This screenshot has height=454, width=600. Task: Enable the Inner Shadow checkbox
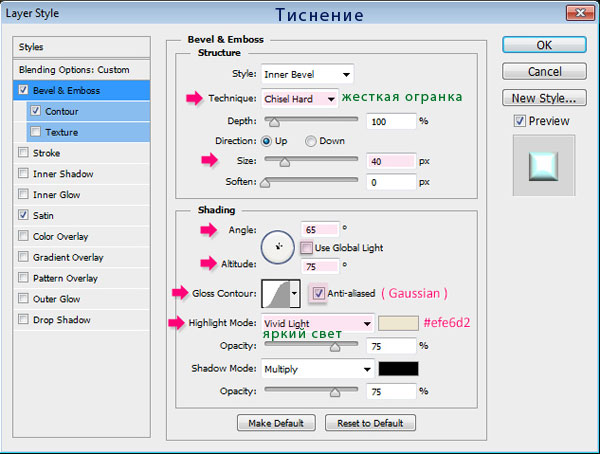23,173
